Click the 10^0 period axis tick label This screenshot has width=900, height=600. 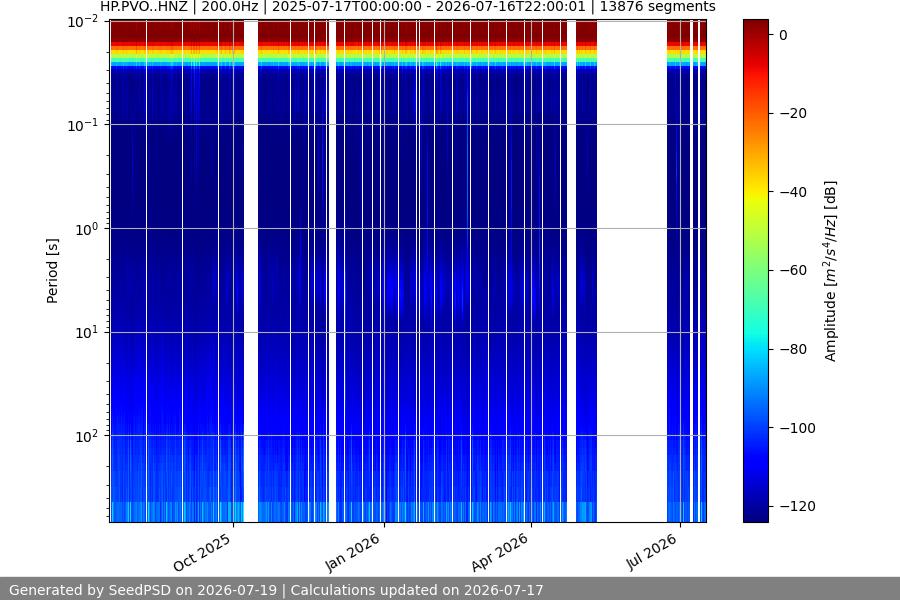tap(86, 230)
